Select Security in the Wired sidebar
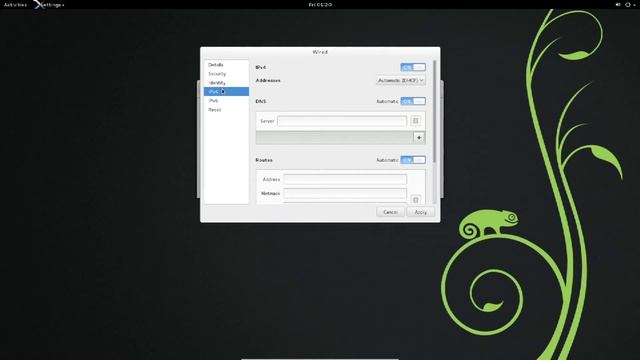The image size is (640, 360). coord(226,74)
